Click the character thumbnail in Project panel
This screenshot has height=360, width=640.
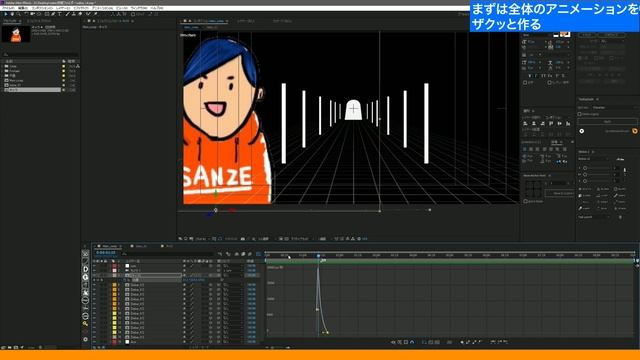[16, 34]
